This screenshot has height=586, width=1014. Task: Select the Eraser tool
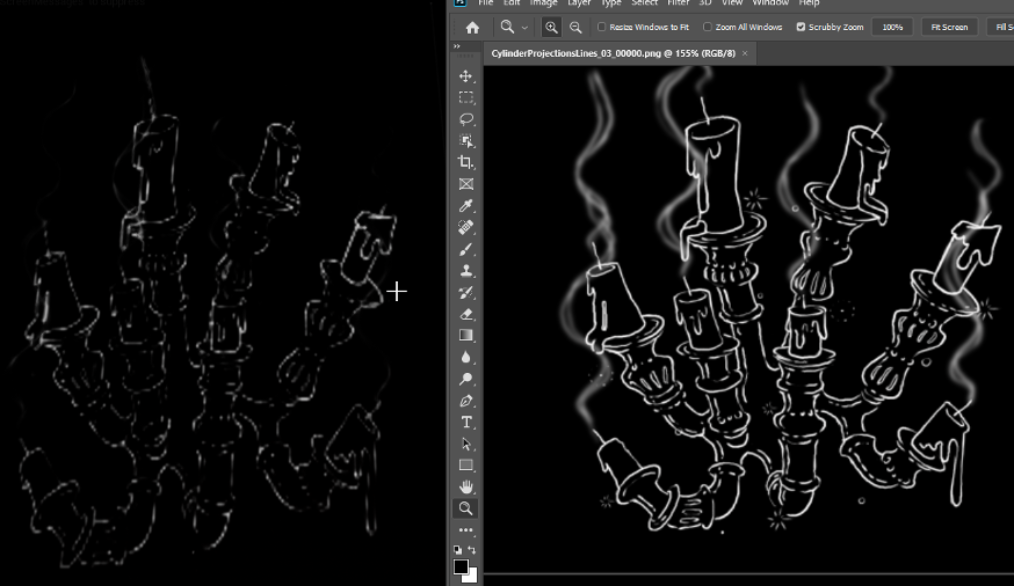point(466,314)
